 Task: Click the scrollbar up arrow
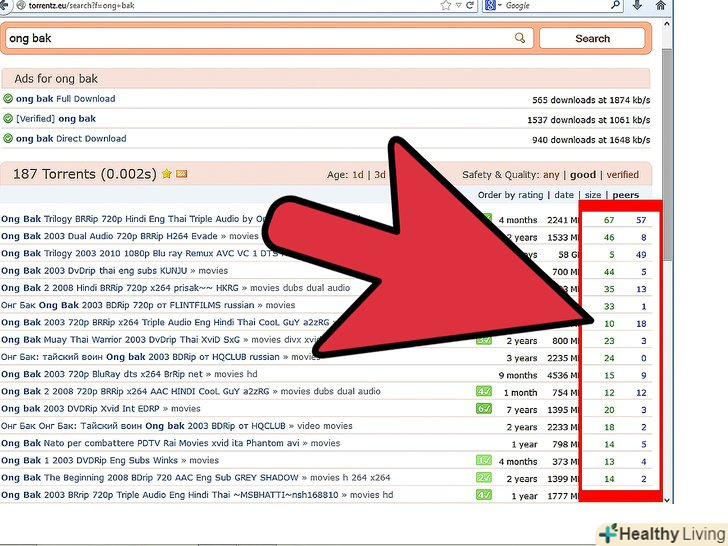pyautogui.click(x=667, y=24)
